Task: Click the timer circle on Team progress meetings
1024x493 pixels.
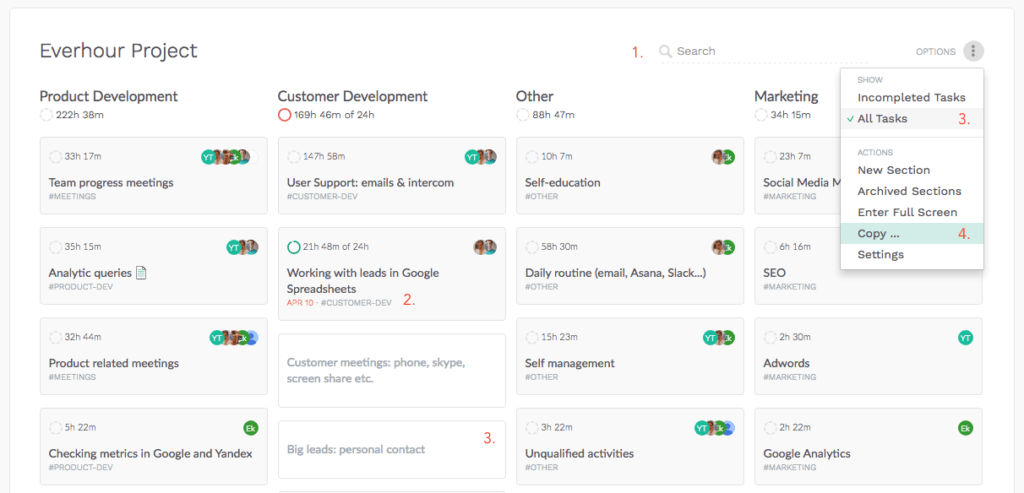Action: [x=56, y=157]
